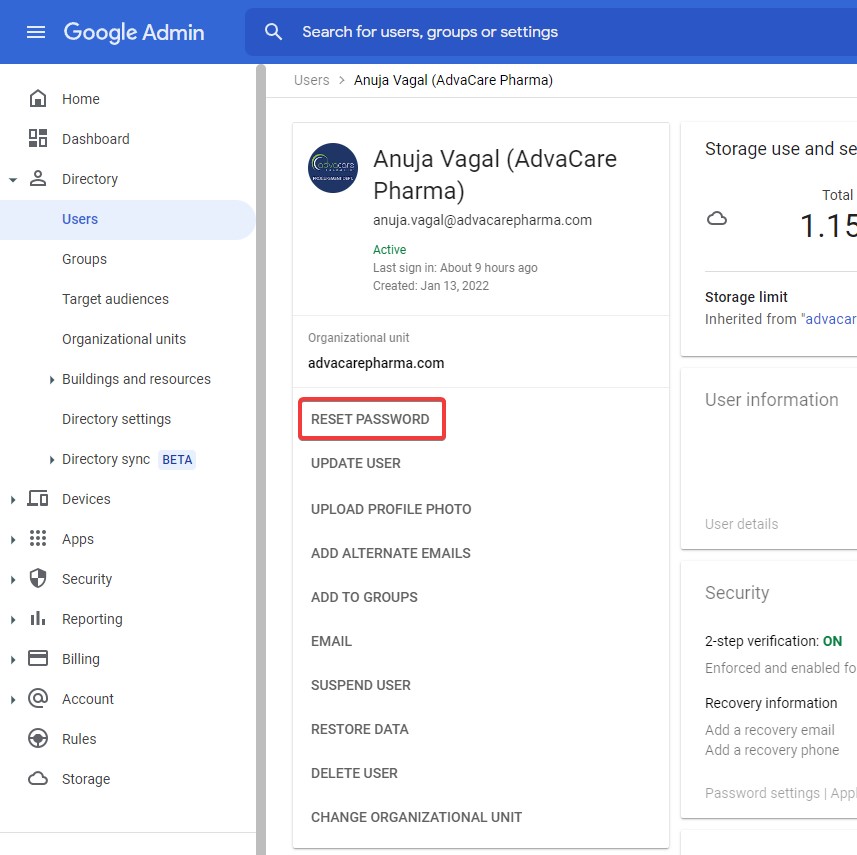The image size is (857, 855).
Task: Open Dashboard in the sidebar
Action: [x=96, y=139]
